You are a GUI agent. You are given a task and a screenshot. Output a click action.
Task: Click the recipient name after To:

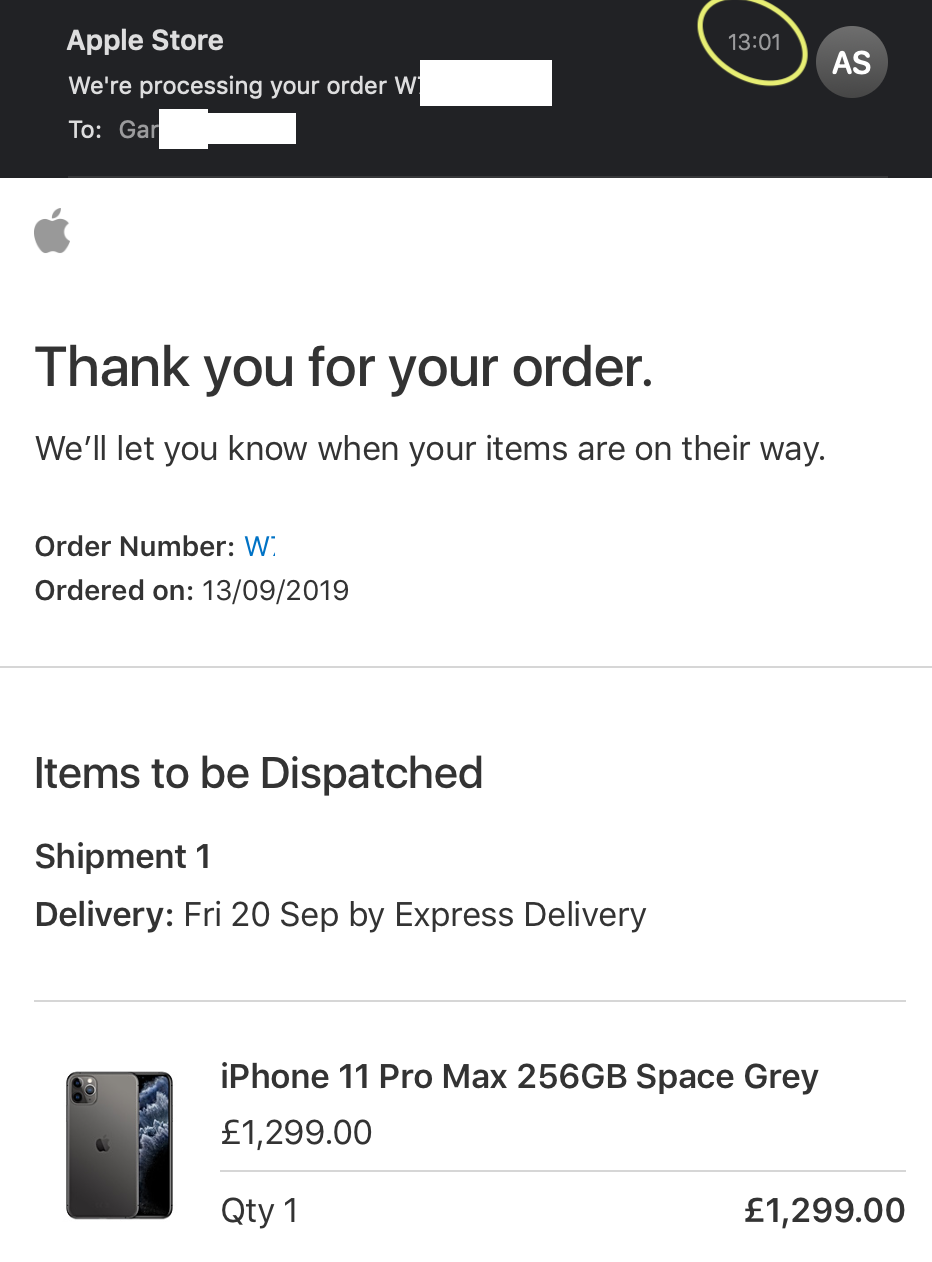pyautogui.click(x=207, y=129)
